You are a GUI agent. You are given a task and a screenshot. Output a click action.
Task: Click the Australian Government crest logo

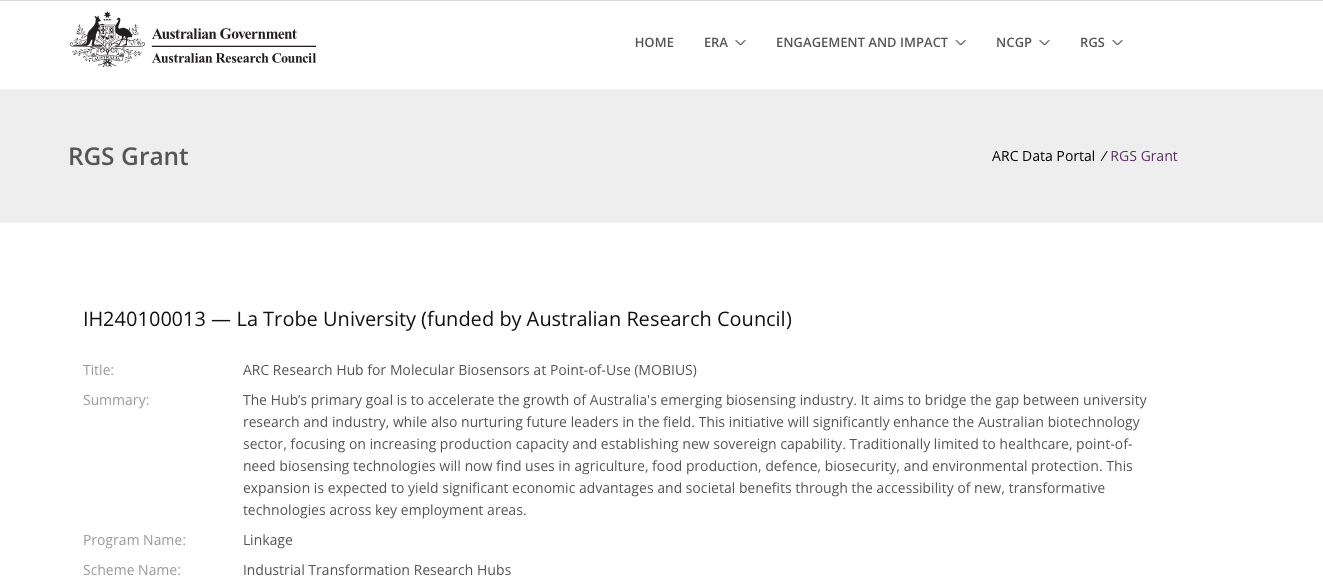click(x=107, y=39)
